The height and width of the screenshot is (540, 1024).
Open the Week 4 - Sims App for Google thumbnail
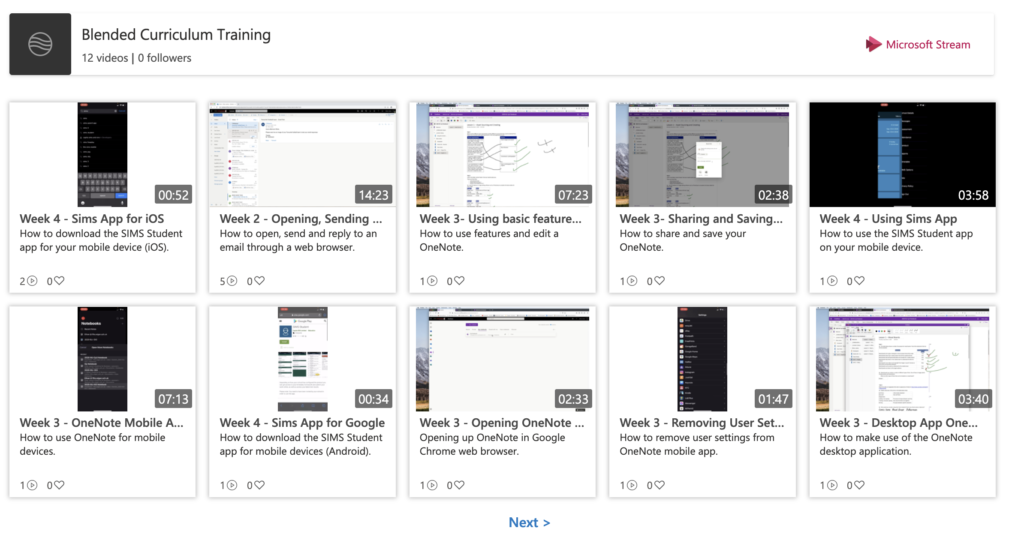[x=302, y=358]
